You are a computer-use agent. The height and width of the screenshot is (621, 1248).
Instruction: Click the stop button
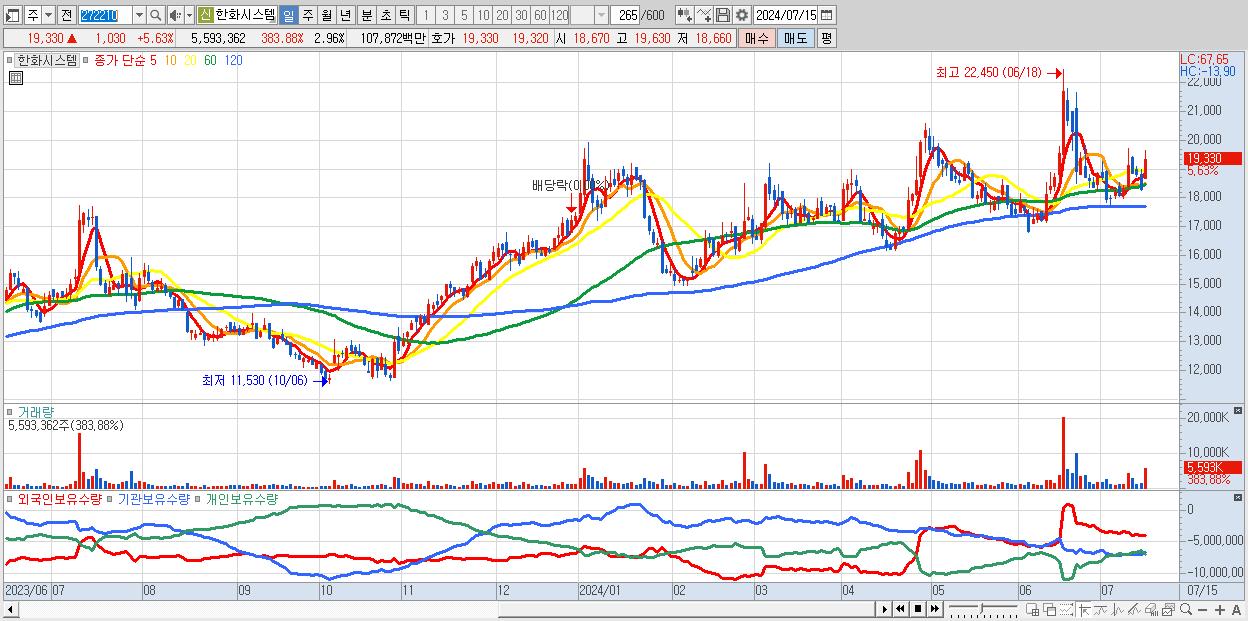coord(918,609)
